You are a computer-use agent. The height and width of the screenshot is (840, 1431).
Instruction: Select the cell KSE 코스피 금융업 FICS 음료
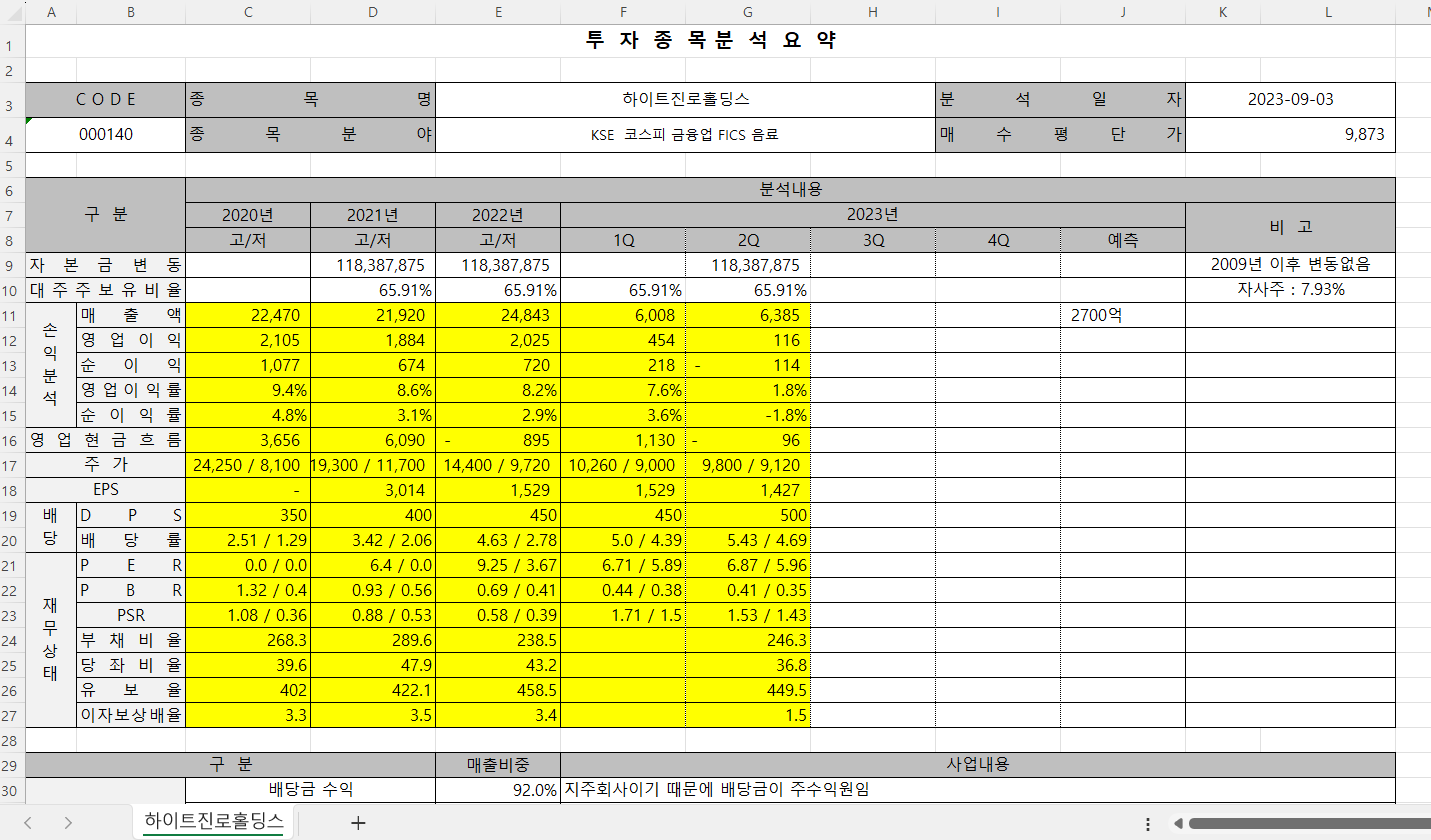click(685, 135)
